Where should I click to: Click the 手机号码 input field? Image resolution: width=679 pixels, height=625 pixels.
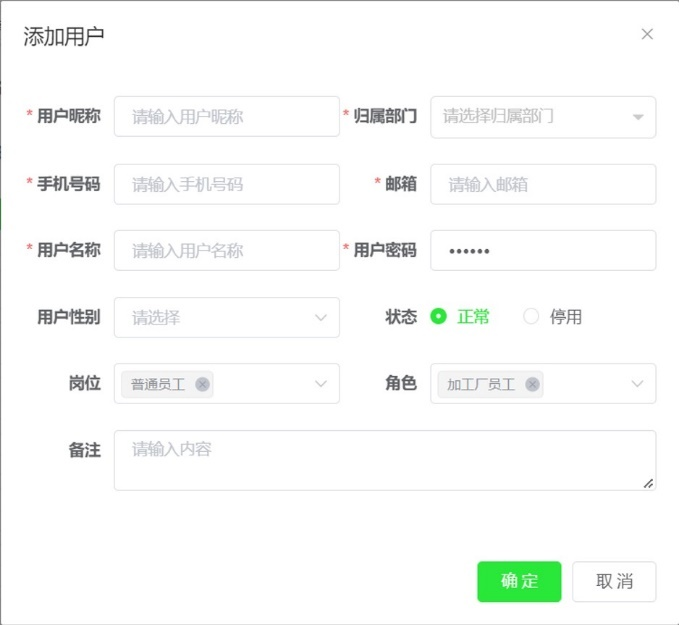click(x=226, y=185)
